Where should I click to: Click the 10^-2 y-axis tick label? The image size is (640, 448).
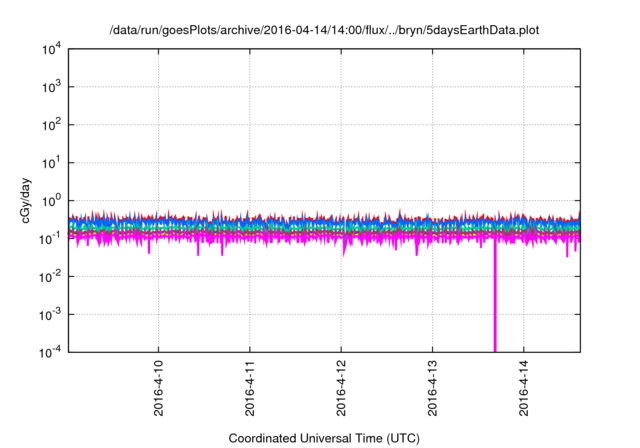pyautogui.click(x=51, y=277)
